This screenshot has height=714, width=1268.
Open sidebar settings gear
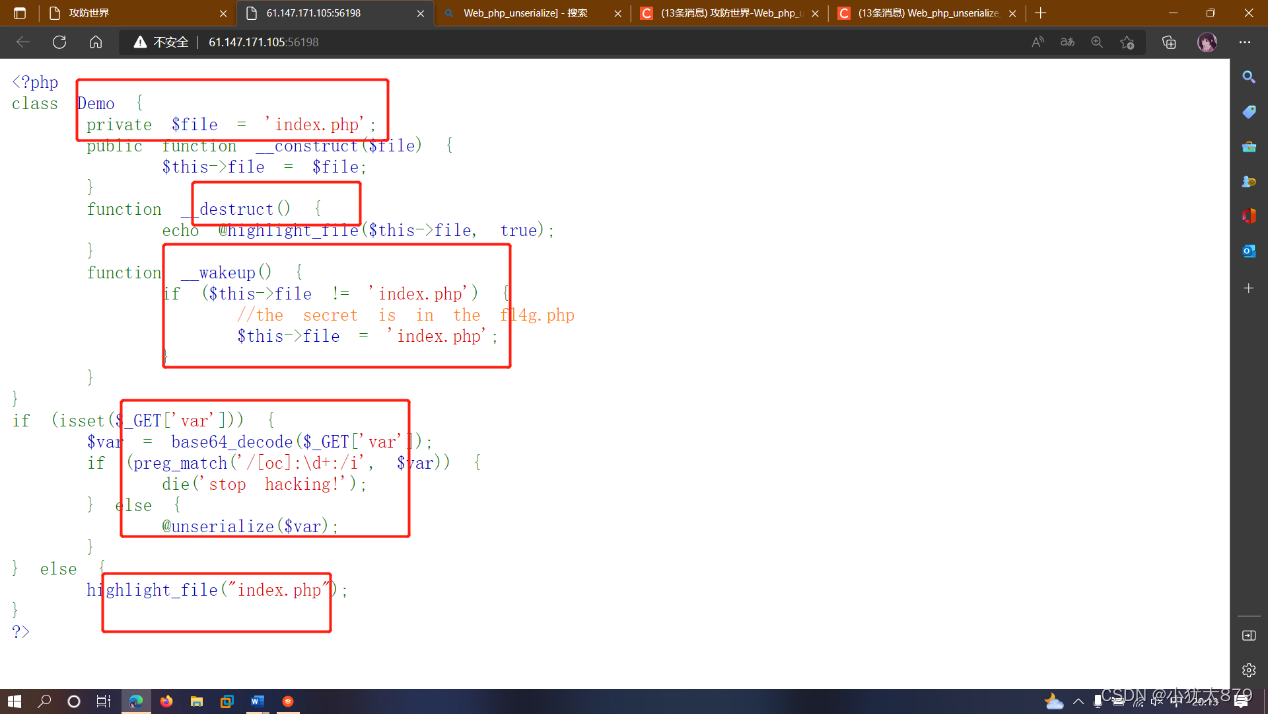1249,670
